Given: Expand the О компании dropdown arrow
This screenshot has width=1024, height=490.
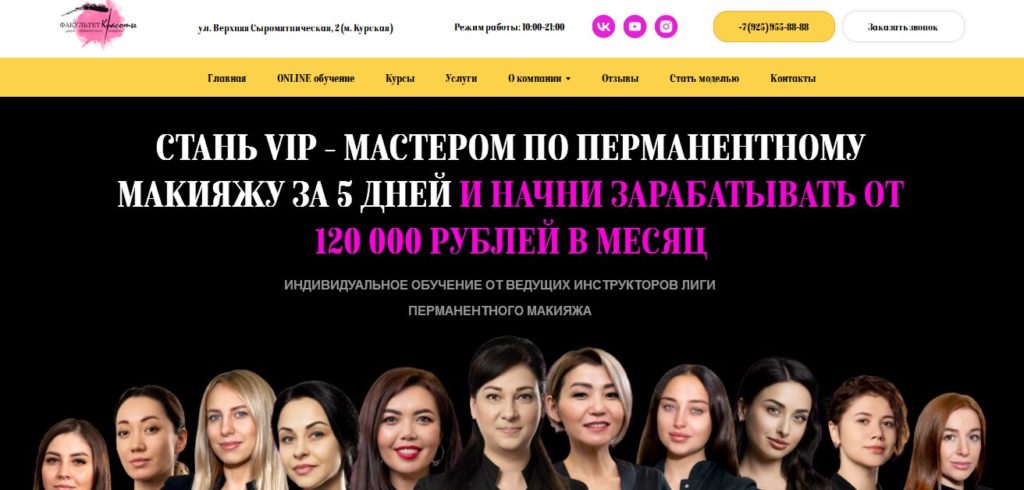Looking at the screenshot, I should [x=568, y=79].
